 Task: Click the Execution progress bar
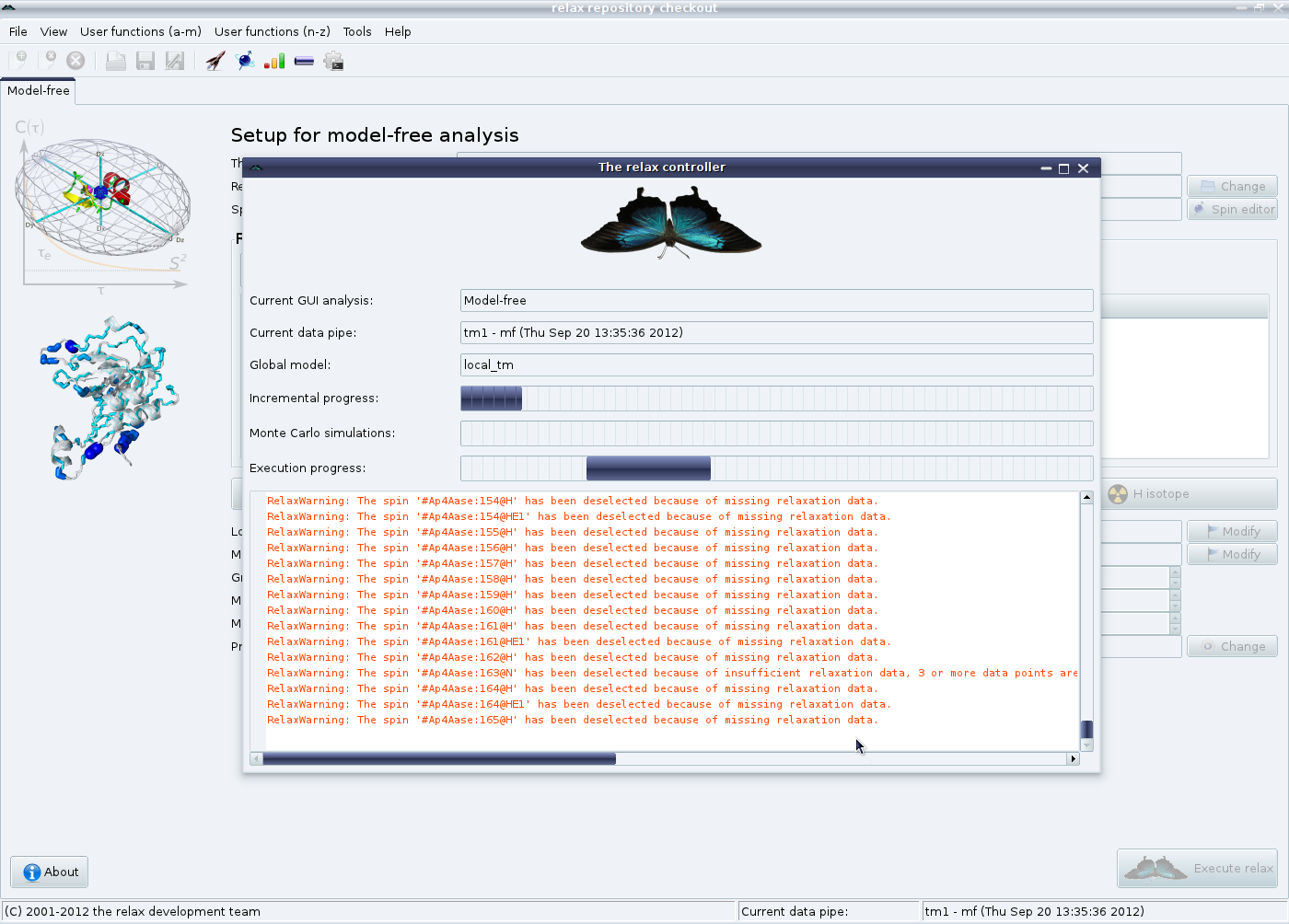coord(776,468)
